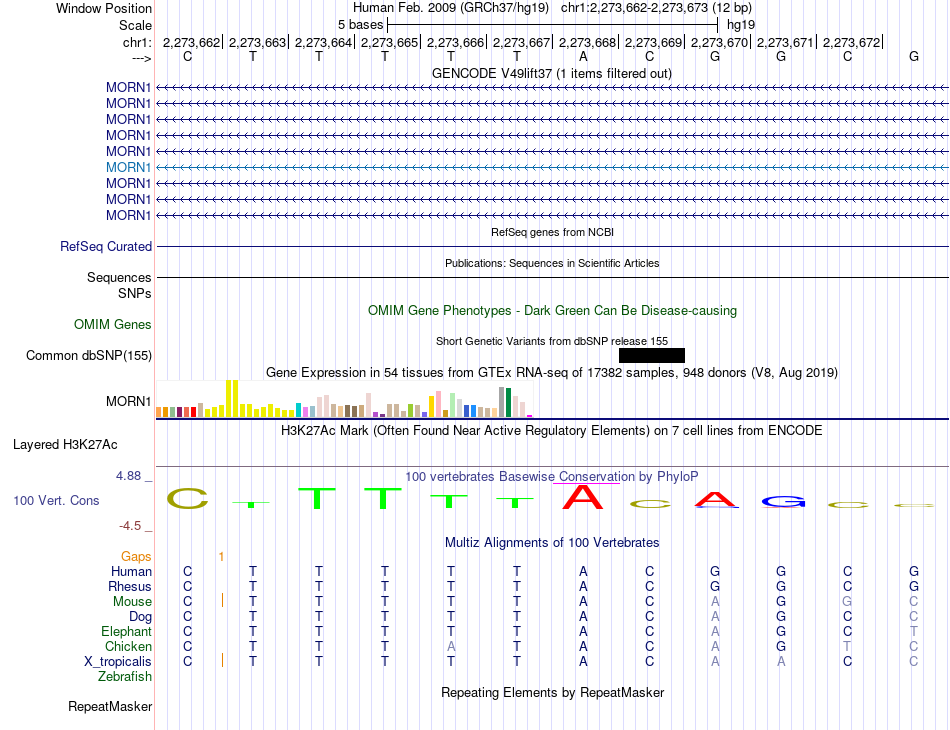Screen dimensions: 950x730
Task: Click the hg19 label beside scale bar
Action: [x=741, y=25]
